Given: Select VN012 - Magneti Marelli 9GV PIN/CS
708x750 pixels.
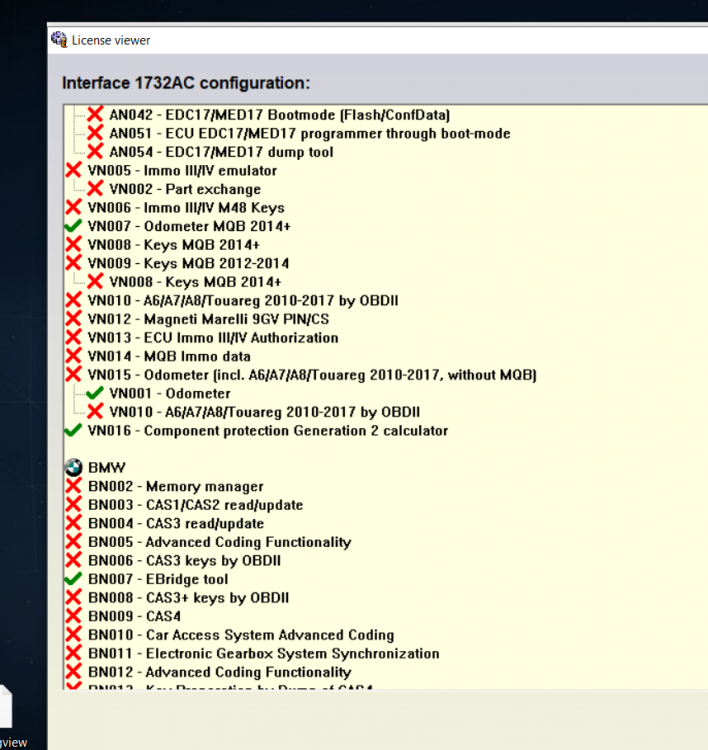Looking at the screenshot, I should (209, 319).
